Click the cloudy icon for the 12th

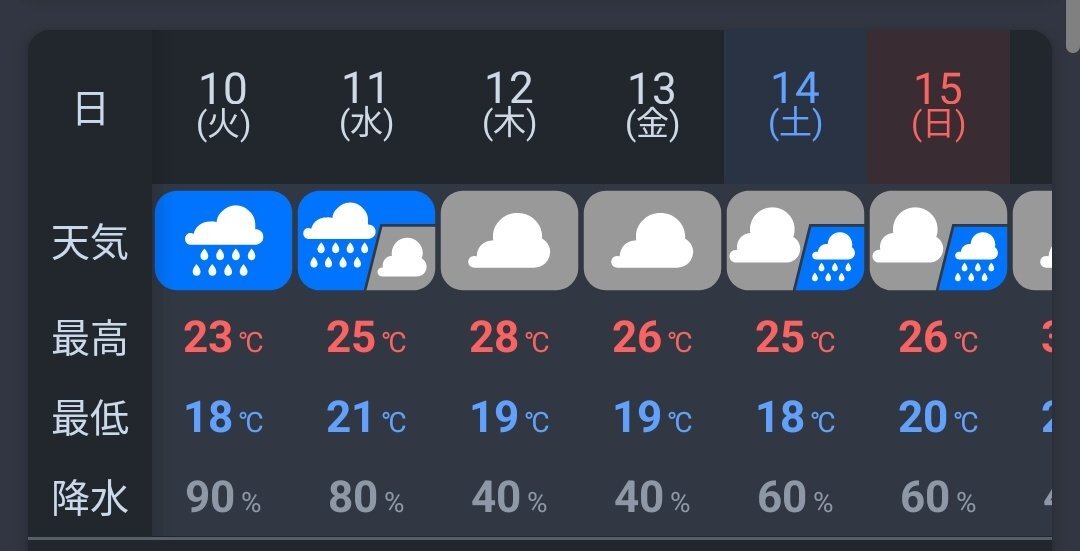[509, 240]
